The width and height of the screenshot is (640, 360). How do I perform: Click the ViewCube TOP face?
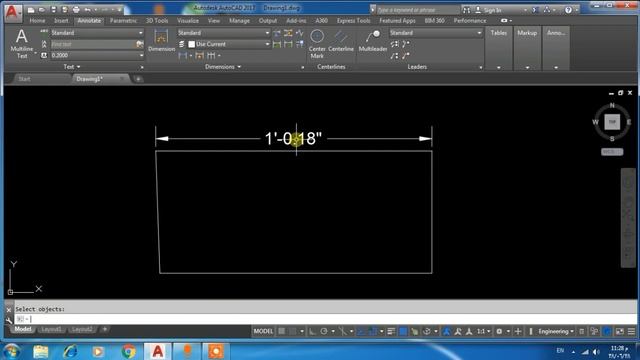coord(612,122)
